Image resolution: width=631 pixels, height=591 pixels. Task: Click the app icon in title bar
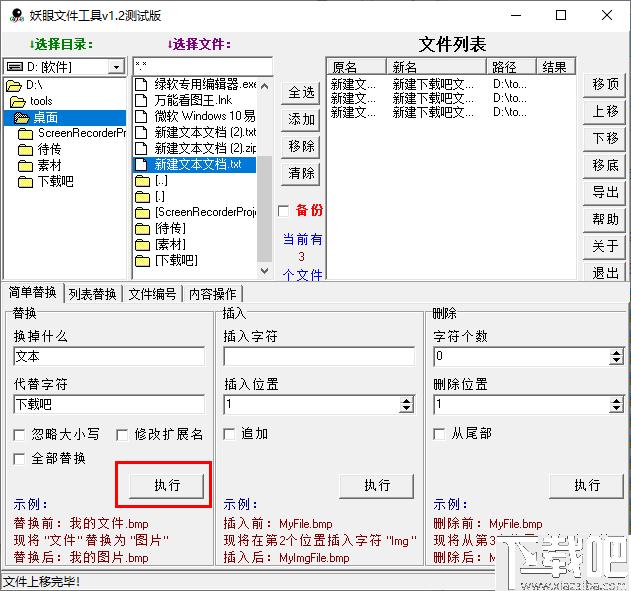16,15
